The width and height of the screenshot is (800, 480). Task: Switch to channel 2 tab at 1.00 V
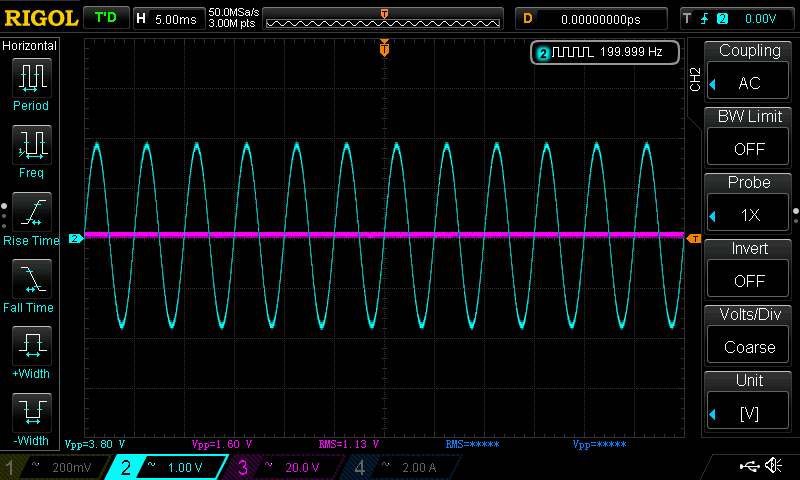[x=167, y=467]
